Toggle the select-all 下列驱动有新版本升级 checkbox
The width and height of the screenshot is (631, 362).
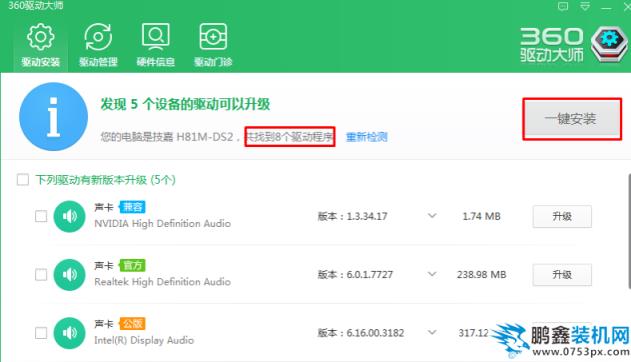23,179
